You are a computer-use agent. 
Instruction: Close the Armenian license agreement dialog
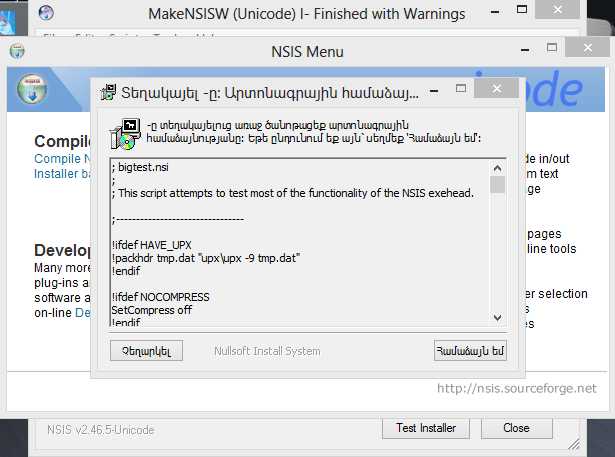497,89
